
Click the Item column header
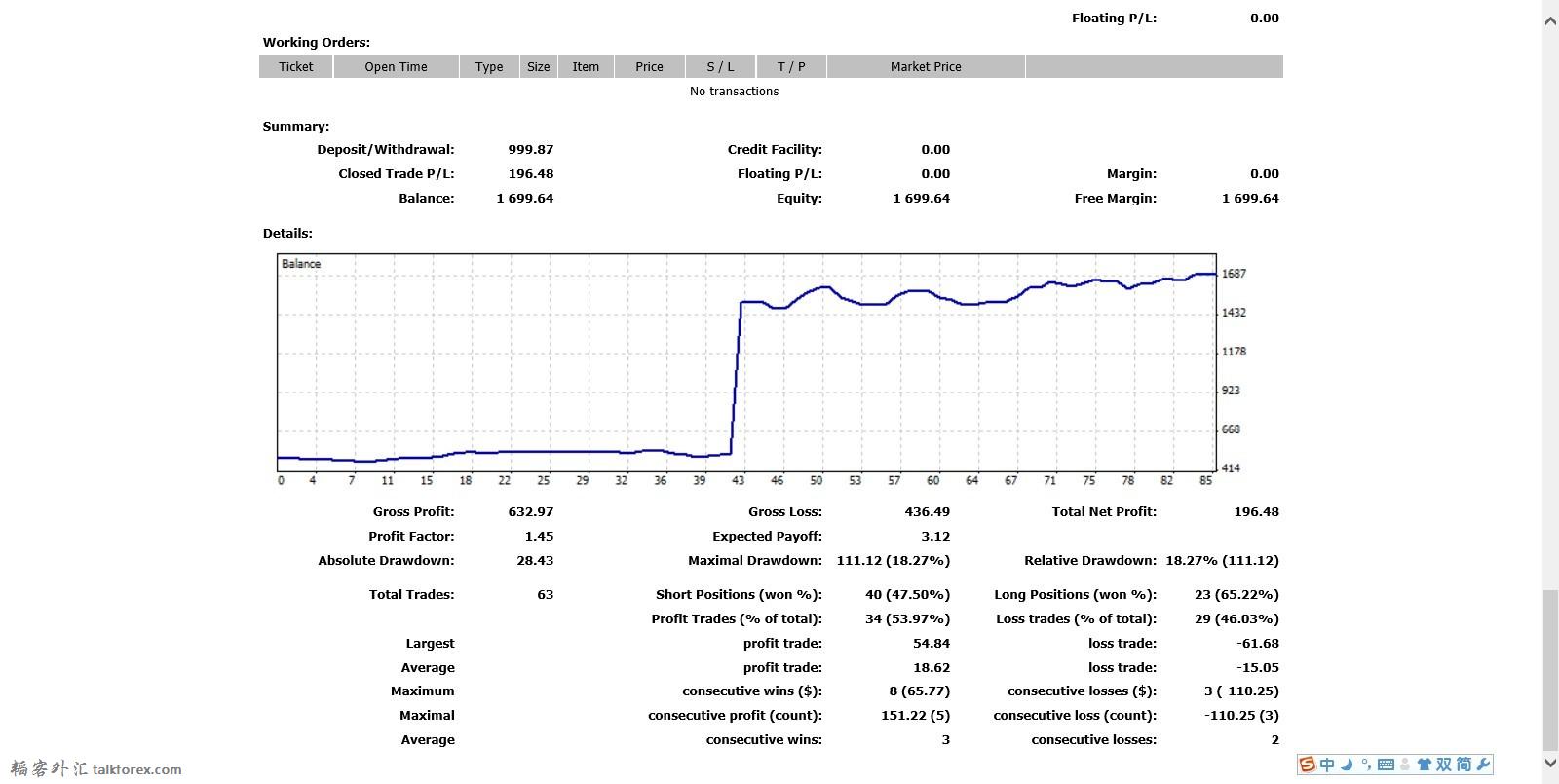click(586, 66)
